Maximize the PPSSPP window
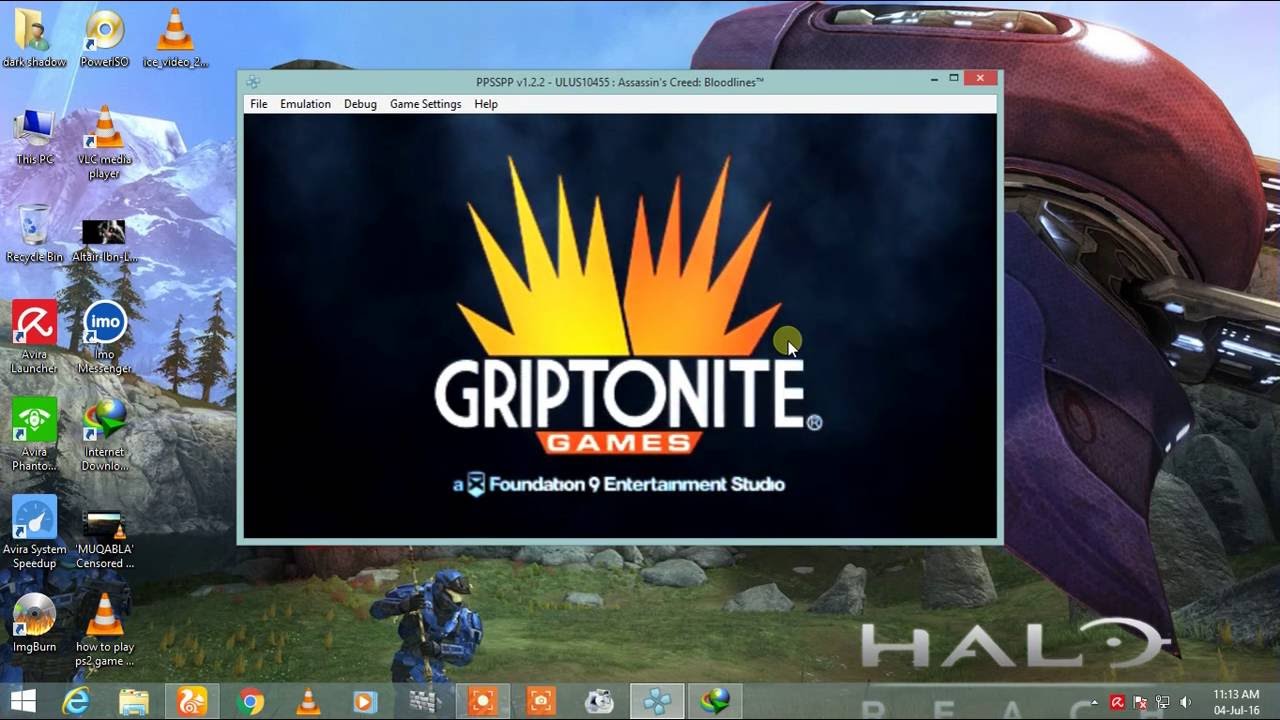This screenshot has height=720, width=1280. (954, 79)
